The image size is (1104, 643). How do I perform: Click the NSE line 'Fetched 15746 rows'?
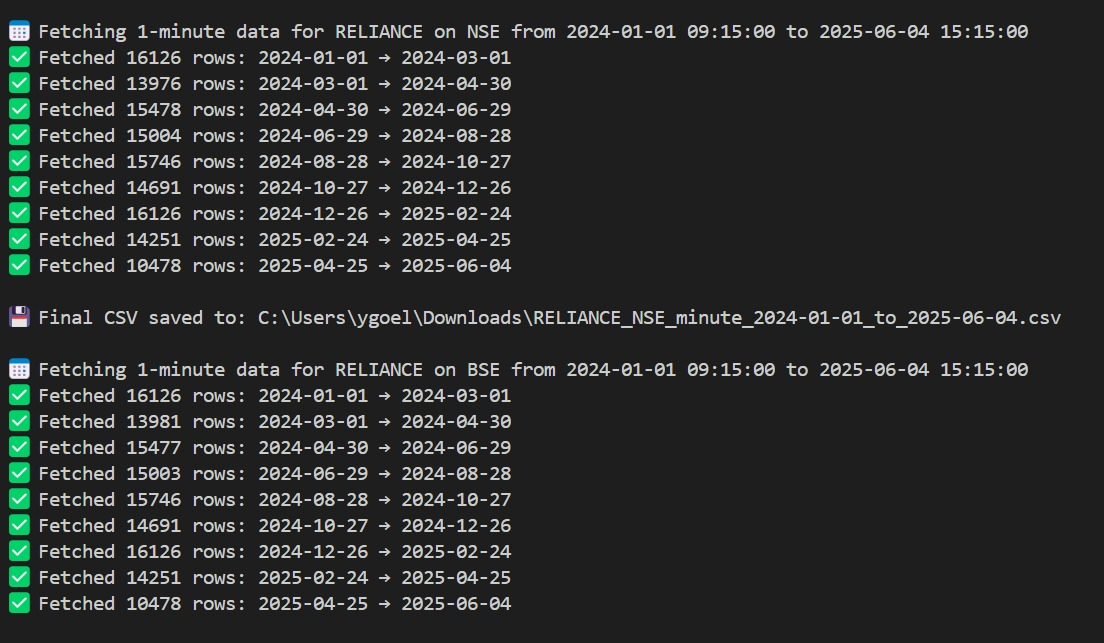point(275,161)
